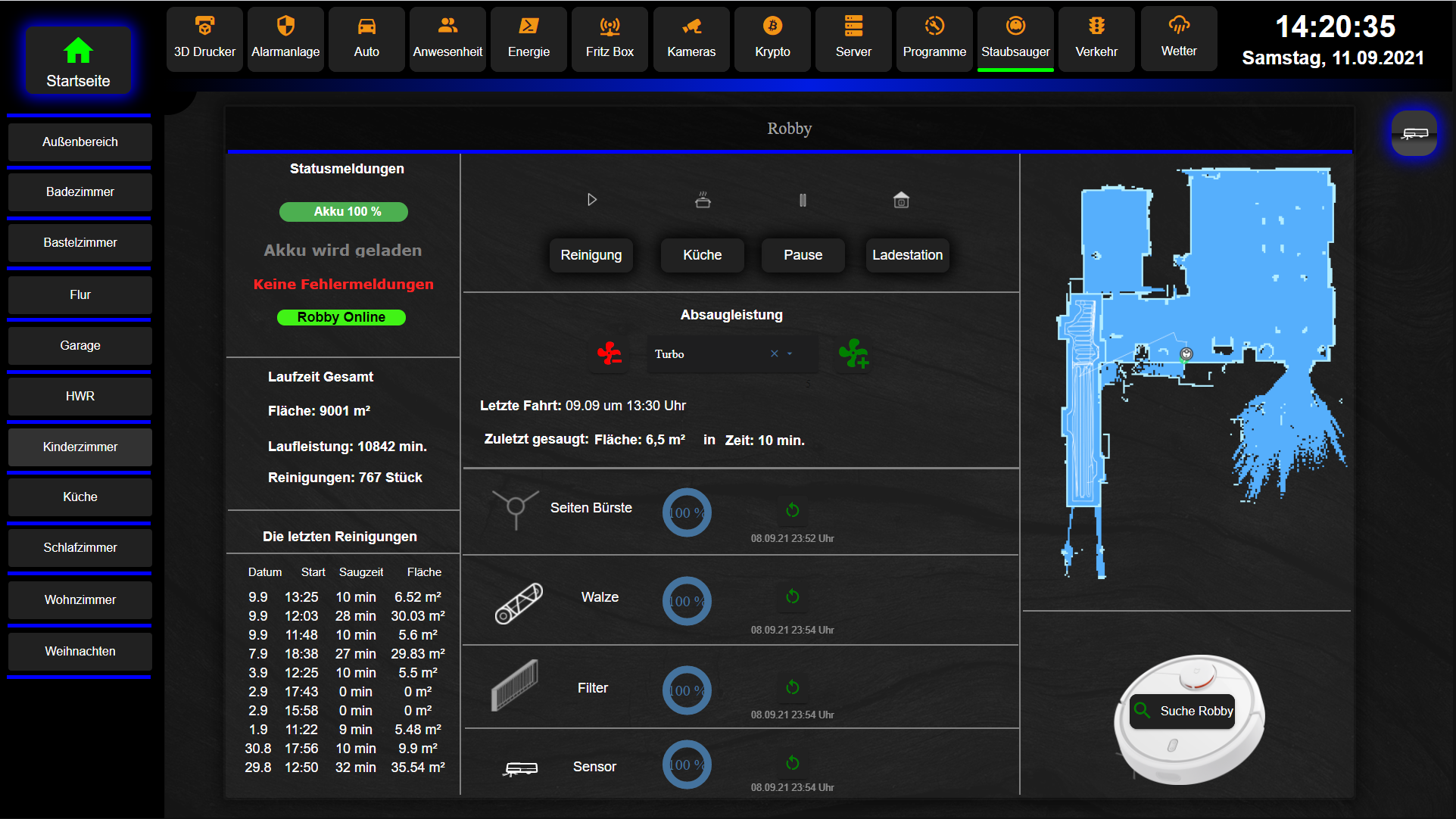
Task: Click the Robby Online status badge
Action: coord(341,317)
